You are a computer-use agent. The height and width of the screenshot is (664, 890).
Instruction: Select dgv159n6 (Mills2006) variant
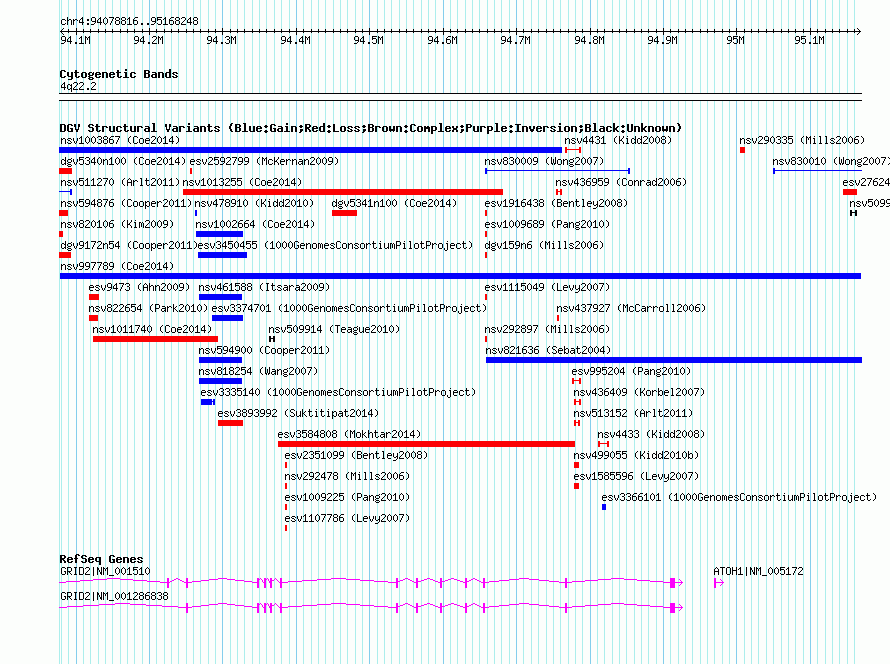pos(544,245)
